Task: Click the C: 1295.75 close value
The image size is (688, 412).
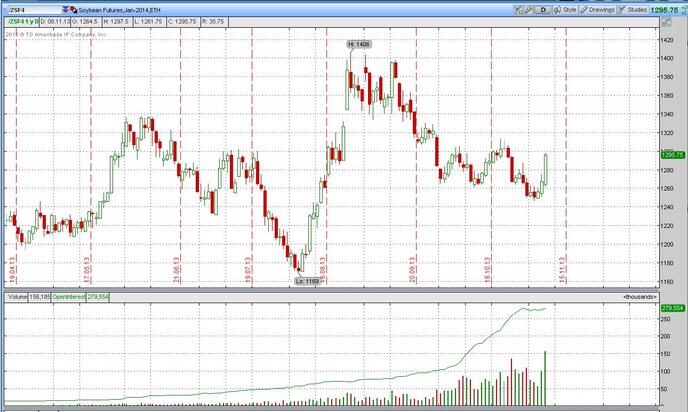Action: coord(183,21)
